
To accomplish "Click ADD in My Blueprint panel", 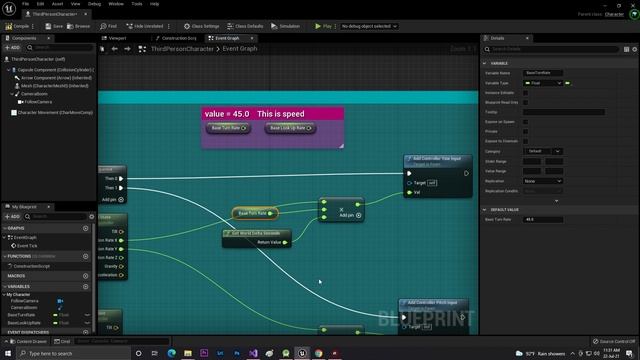I will click(x=12, y=217).
